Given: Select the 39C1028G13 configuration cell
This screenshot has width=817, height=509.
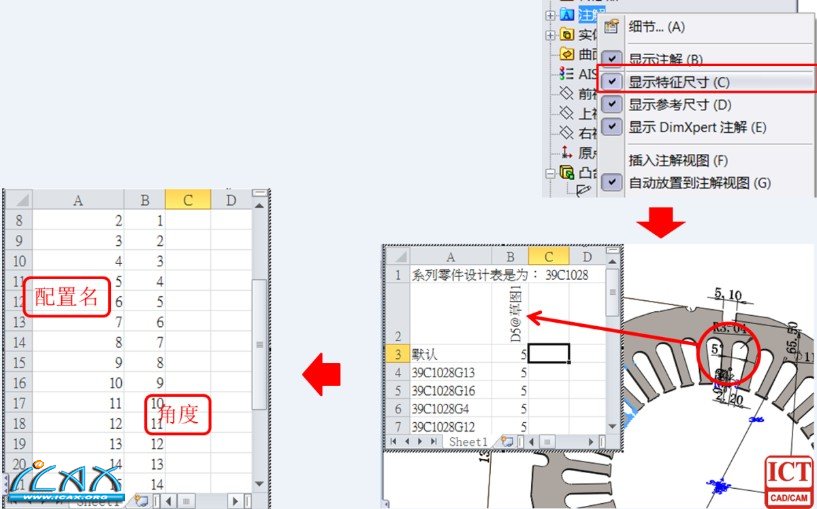Looking at the screenshot, I should [x=451, y=373].
